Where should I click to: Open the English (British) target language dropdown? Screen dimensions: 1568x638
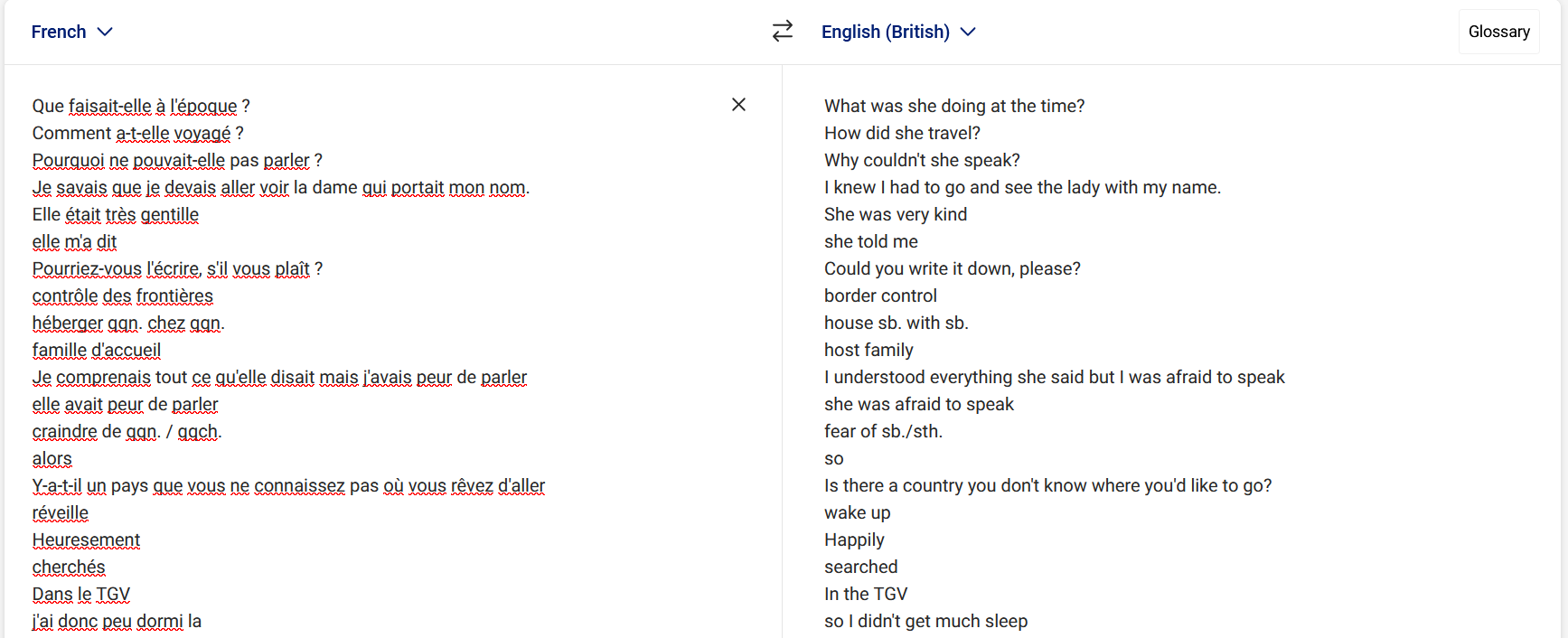[897, 32]
